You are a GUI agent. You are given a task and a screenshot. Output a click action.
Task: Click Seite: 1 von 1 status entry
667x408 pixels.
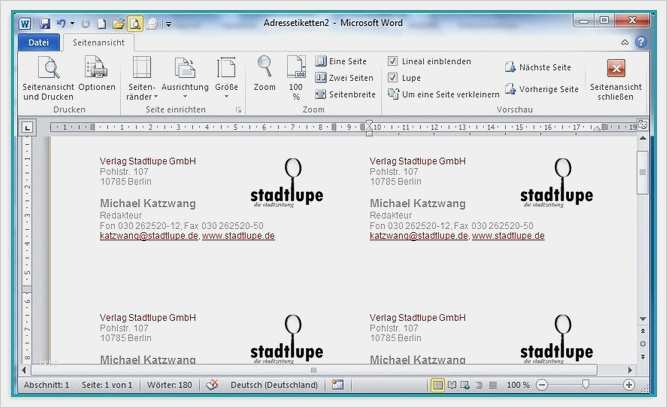(x=107, y=385)
